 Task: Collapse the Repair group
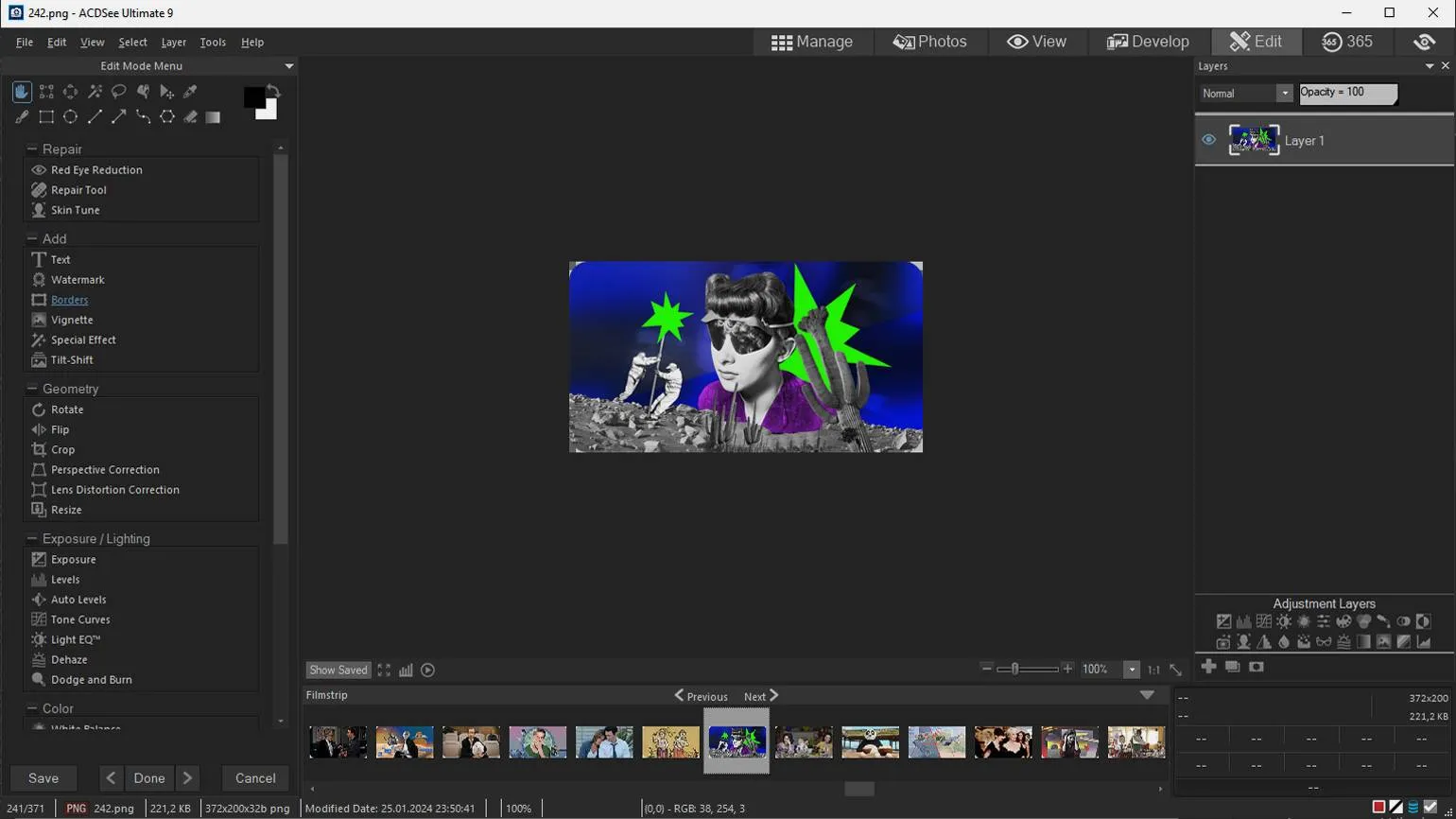tap(32, 148)
